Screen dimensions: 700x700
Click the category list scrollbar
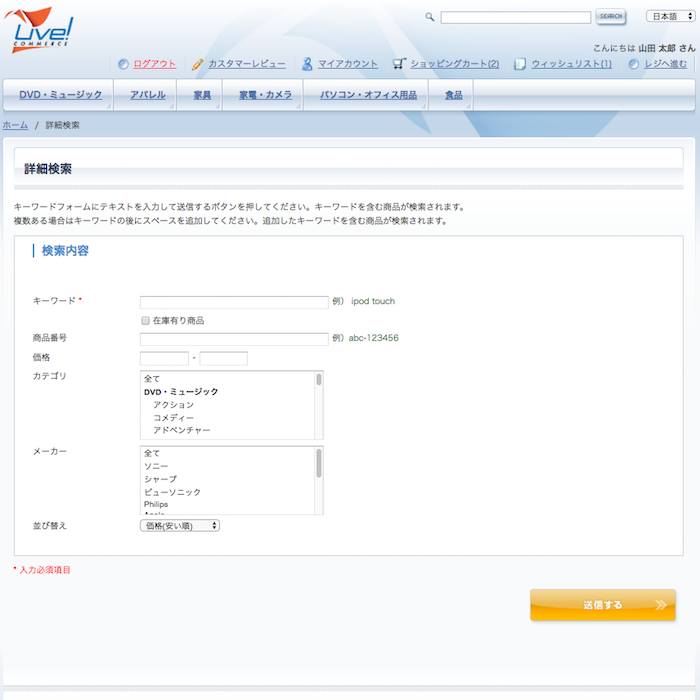click(x=319, y=405)
